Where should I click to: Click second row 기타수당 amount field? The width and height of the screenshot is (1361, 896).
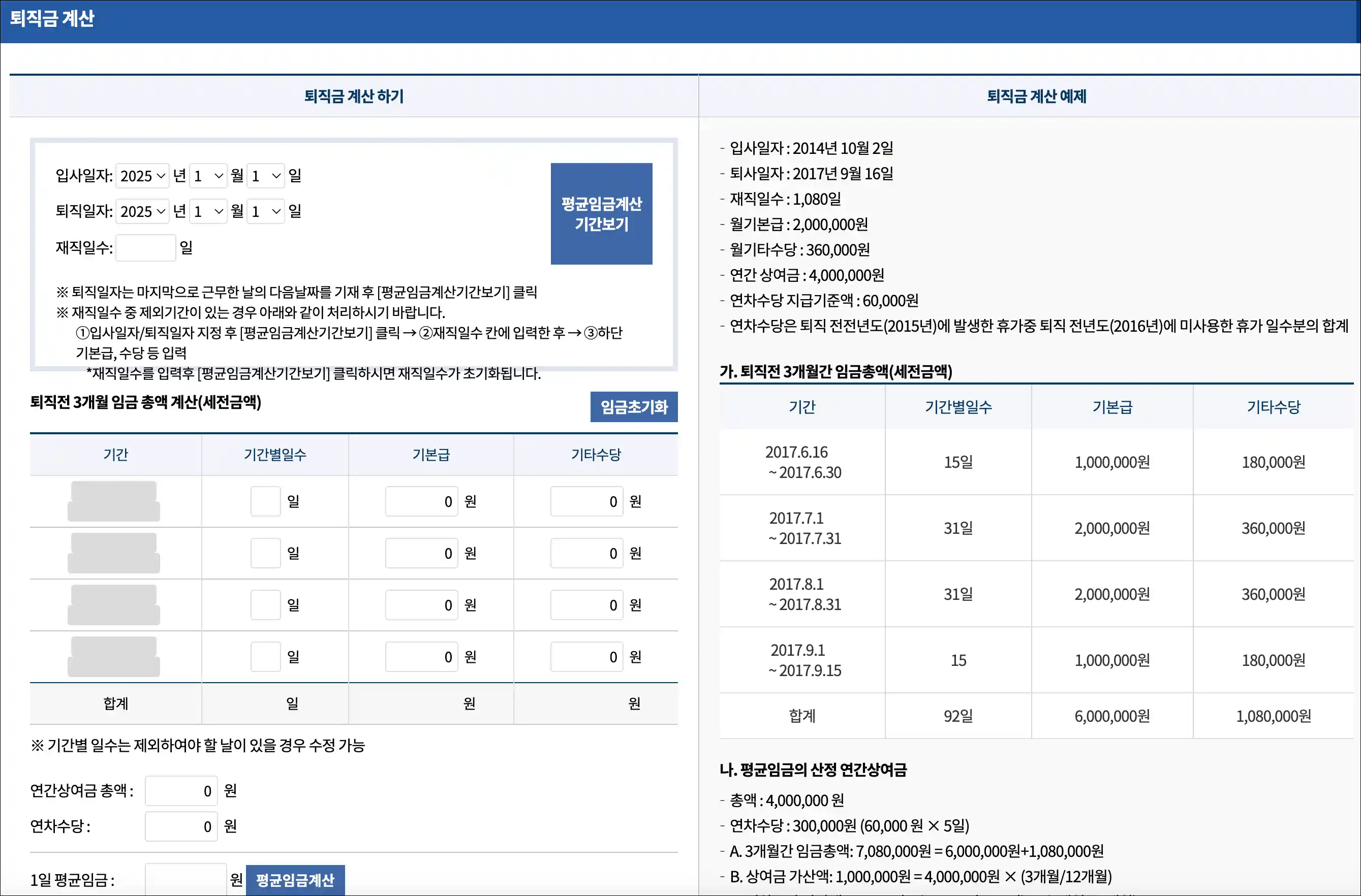point(586,553)
